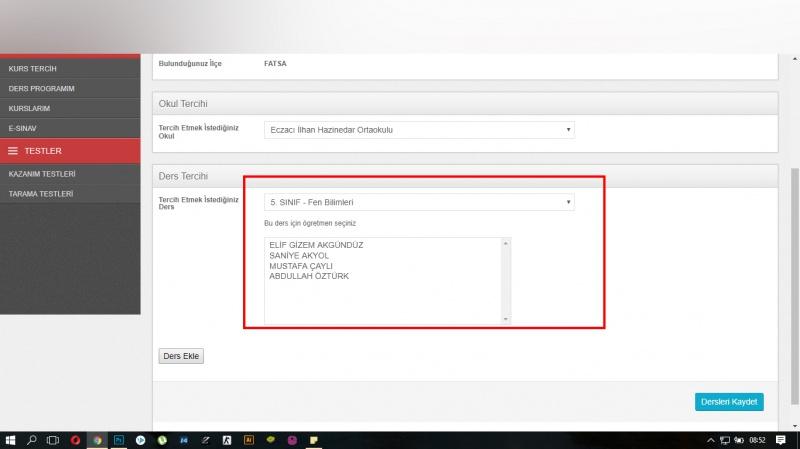Click the taskbar search magnifier icon
Image resolution: width=800 pixels, height=449 pixels.
pos(32,440)
